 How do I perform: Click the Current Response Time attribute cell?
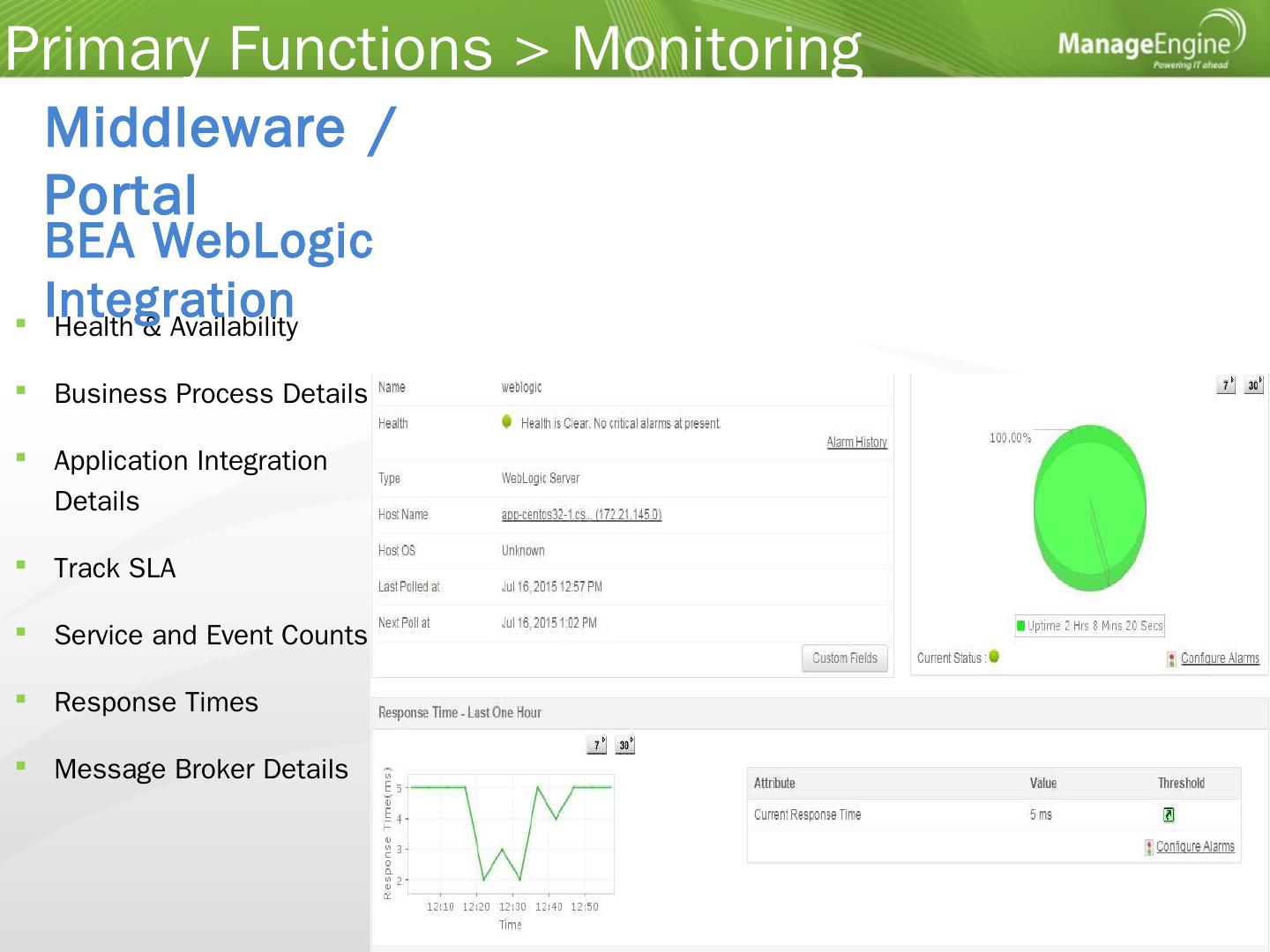pos(807,814)
